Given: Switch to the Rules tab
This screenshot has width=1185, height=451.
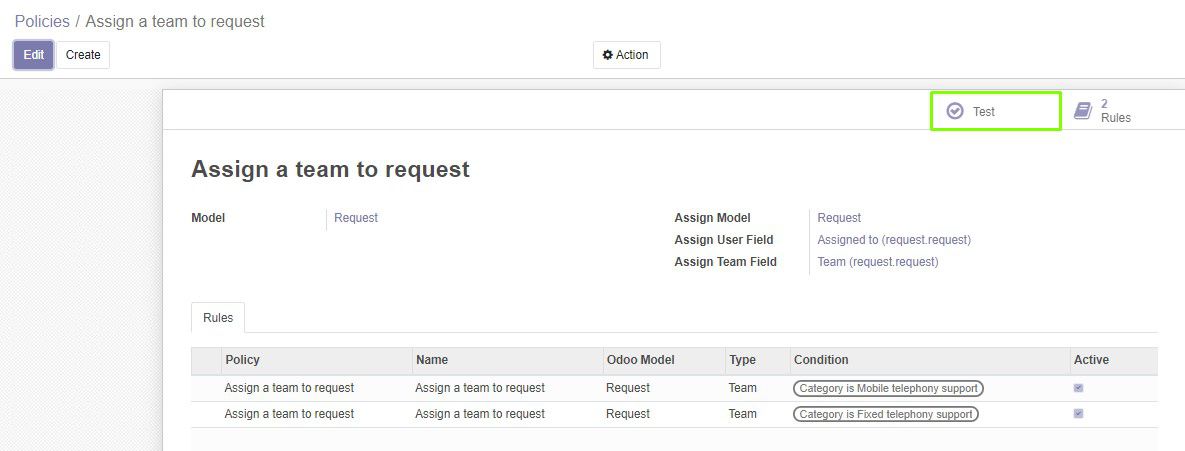Looking at the screenshot, I should pyautogui.click(x=218, y=318).
